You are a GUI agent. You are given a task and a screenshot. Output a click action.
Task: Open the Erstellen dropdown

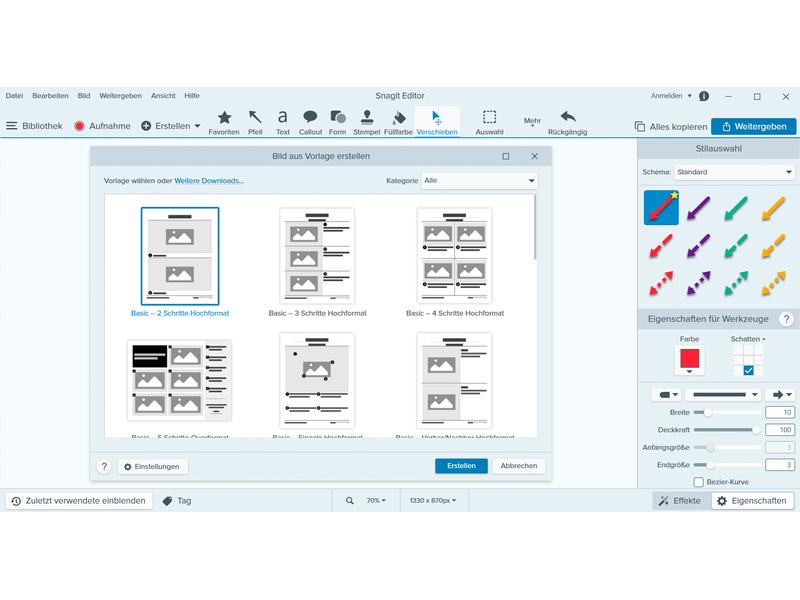[x=171, y=126]
